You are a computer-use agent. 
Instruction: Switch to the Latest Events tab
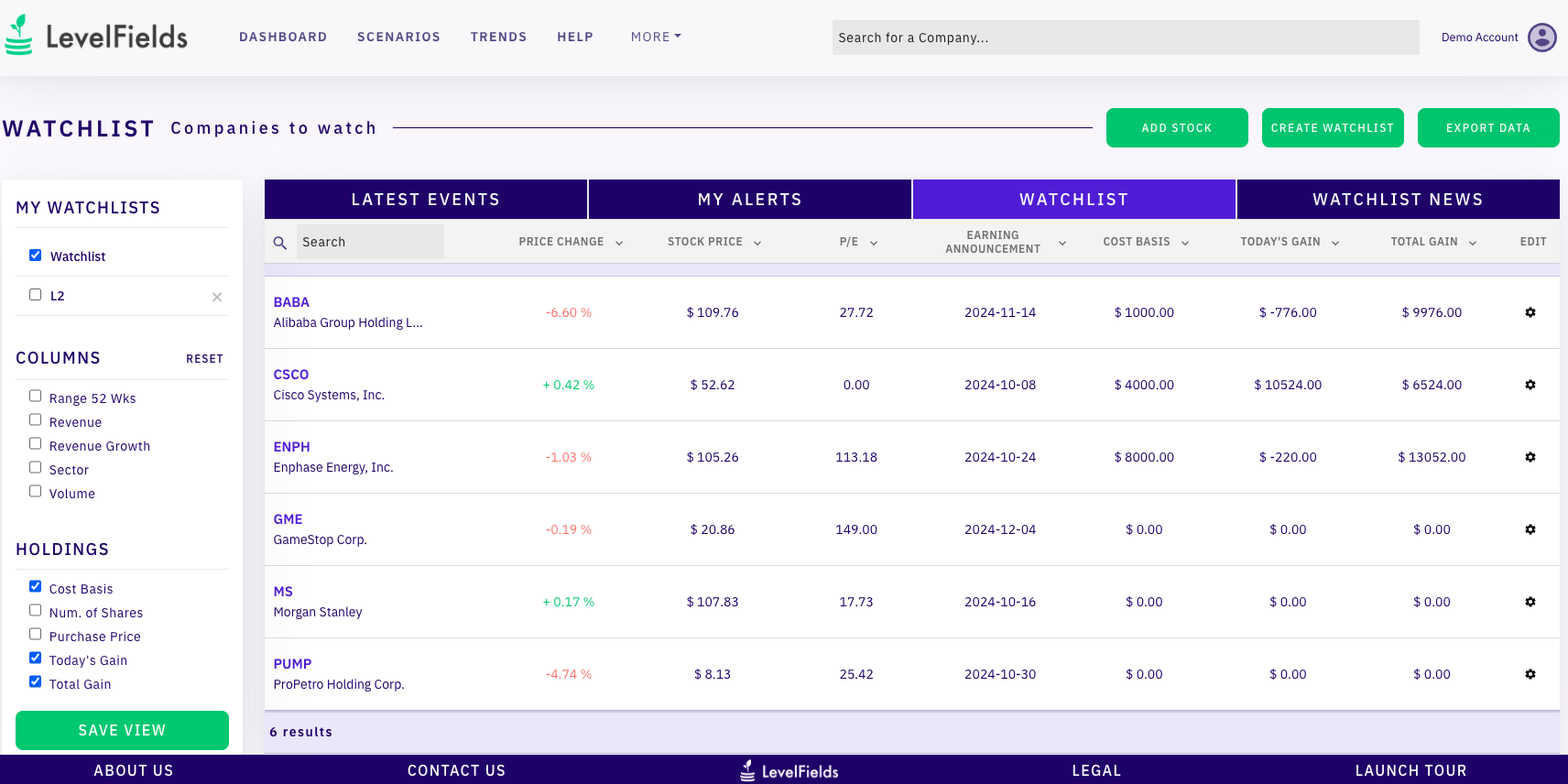[x=426, y=200]
